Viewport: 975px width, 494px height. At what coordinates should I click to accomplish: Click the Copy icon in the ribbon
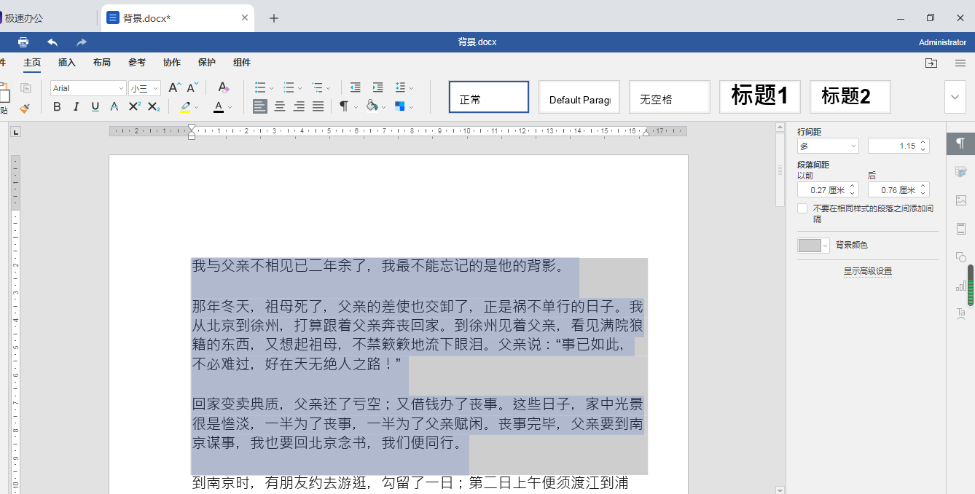click(x=25, y=88)
